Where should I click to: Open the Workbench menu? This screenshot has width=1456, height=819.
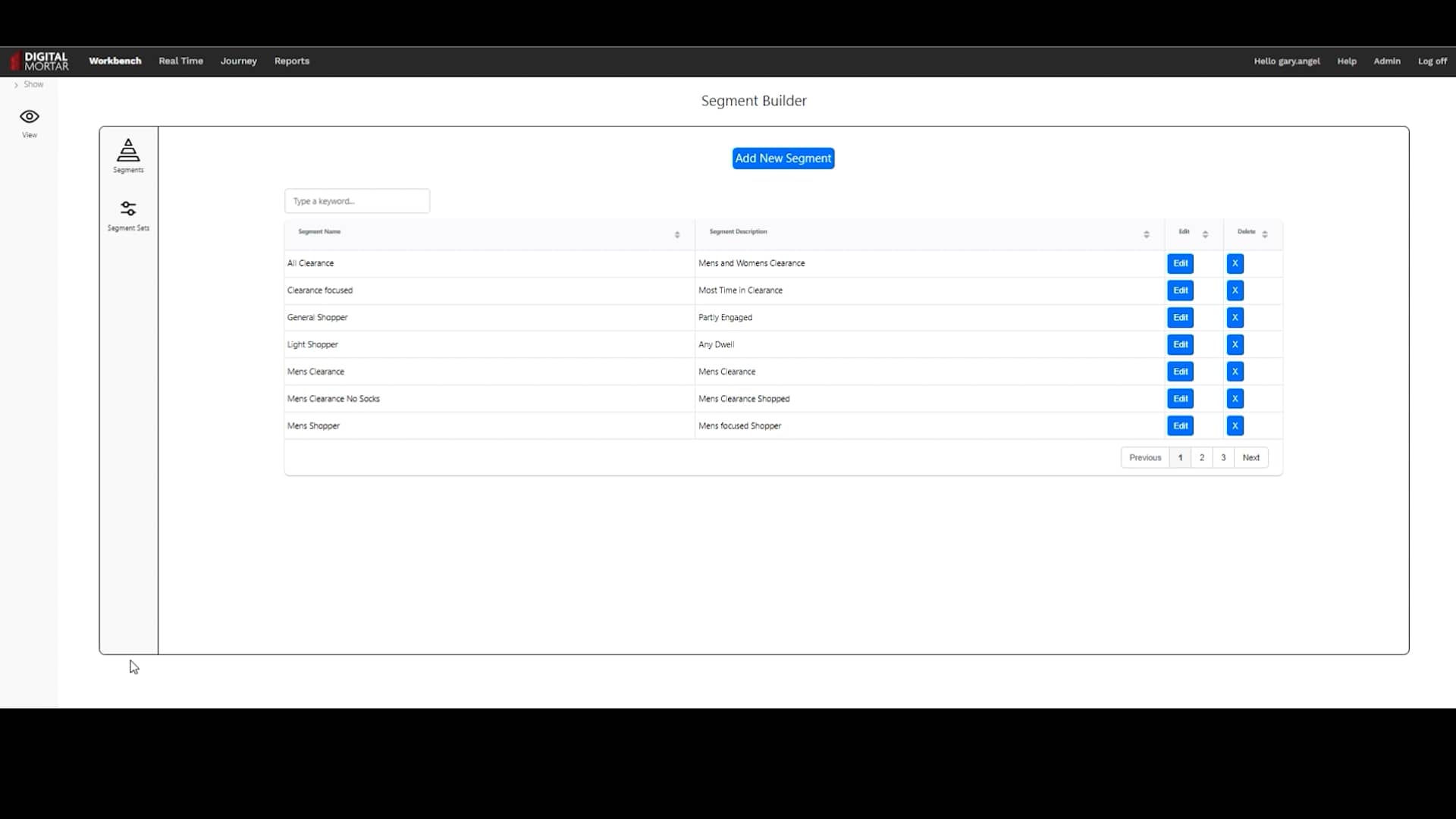(x=115, y=61)
